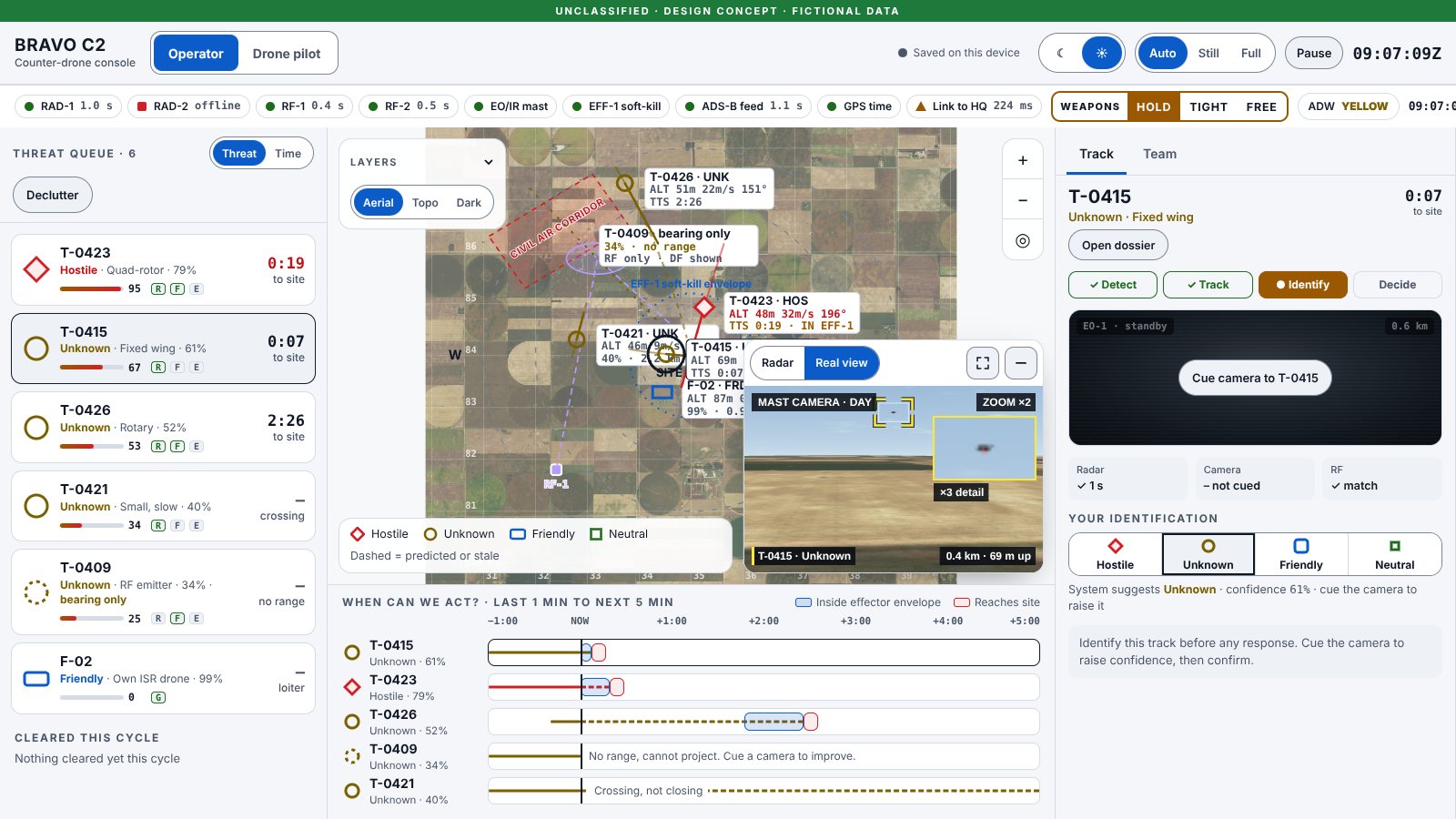This screenshot has height=819, width=1456.
Task: Expand camera view to fullscreen icon
Action: pyautogui.click(x=983, y=363)
